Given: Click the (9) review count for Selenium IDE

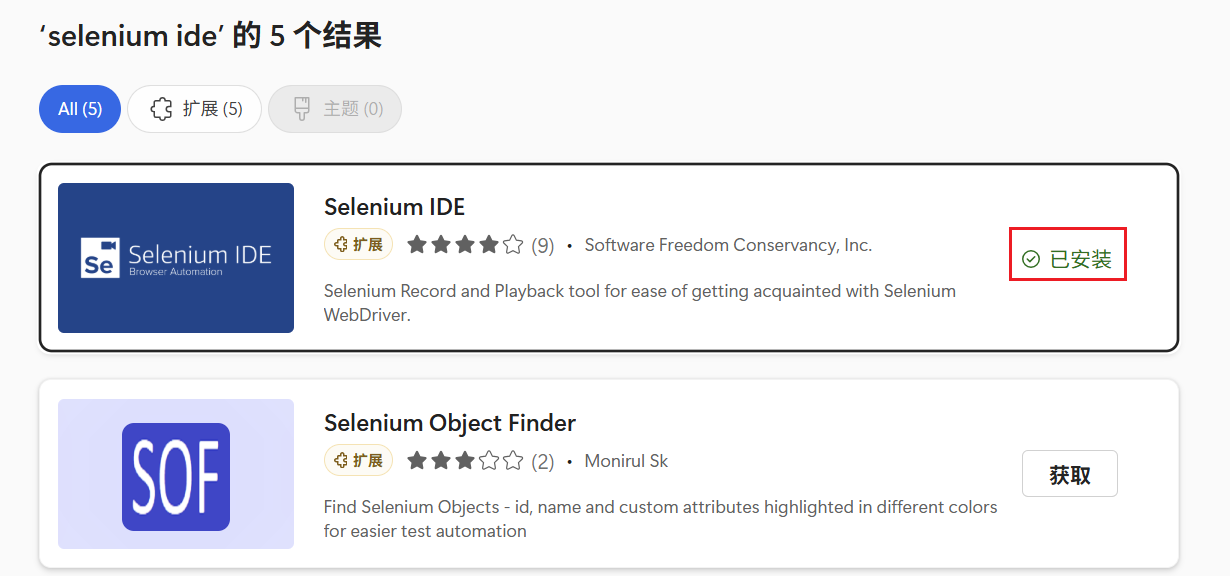Looking at the screenshot, I should 543,245.
